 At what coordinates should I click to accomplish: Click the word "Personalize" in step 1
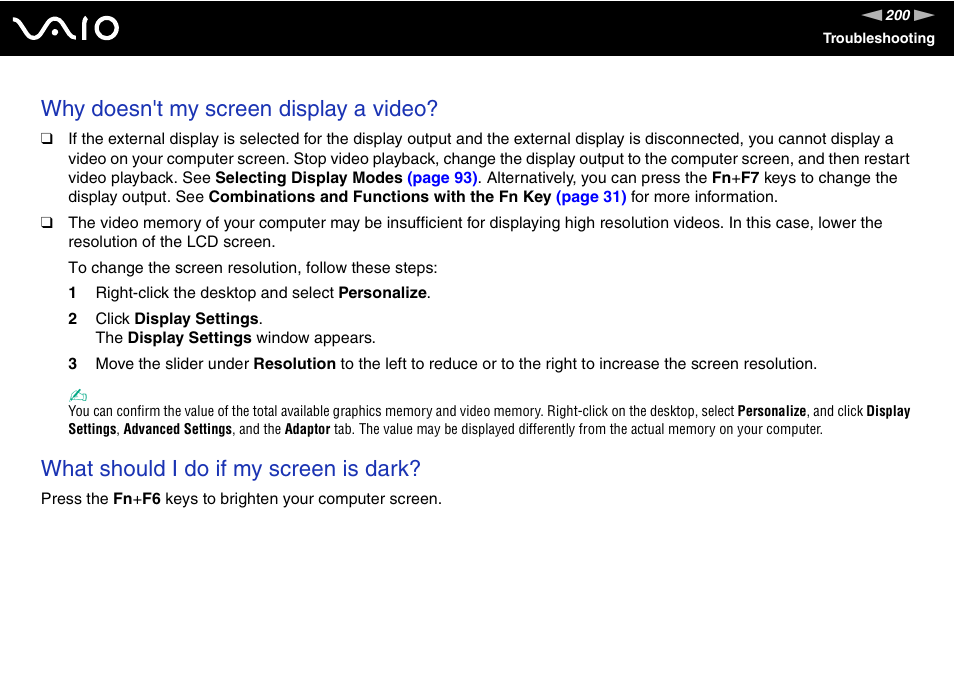pyautogui.click(x=382, y=293)
